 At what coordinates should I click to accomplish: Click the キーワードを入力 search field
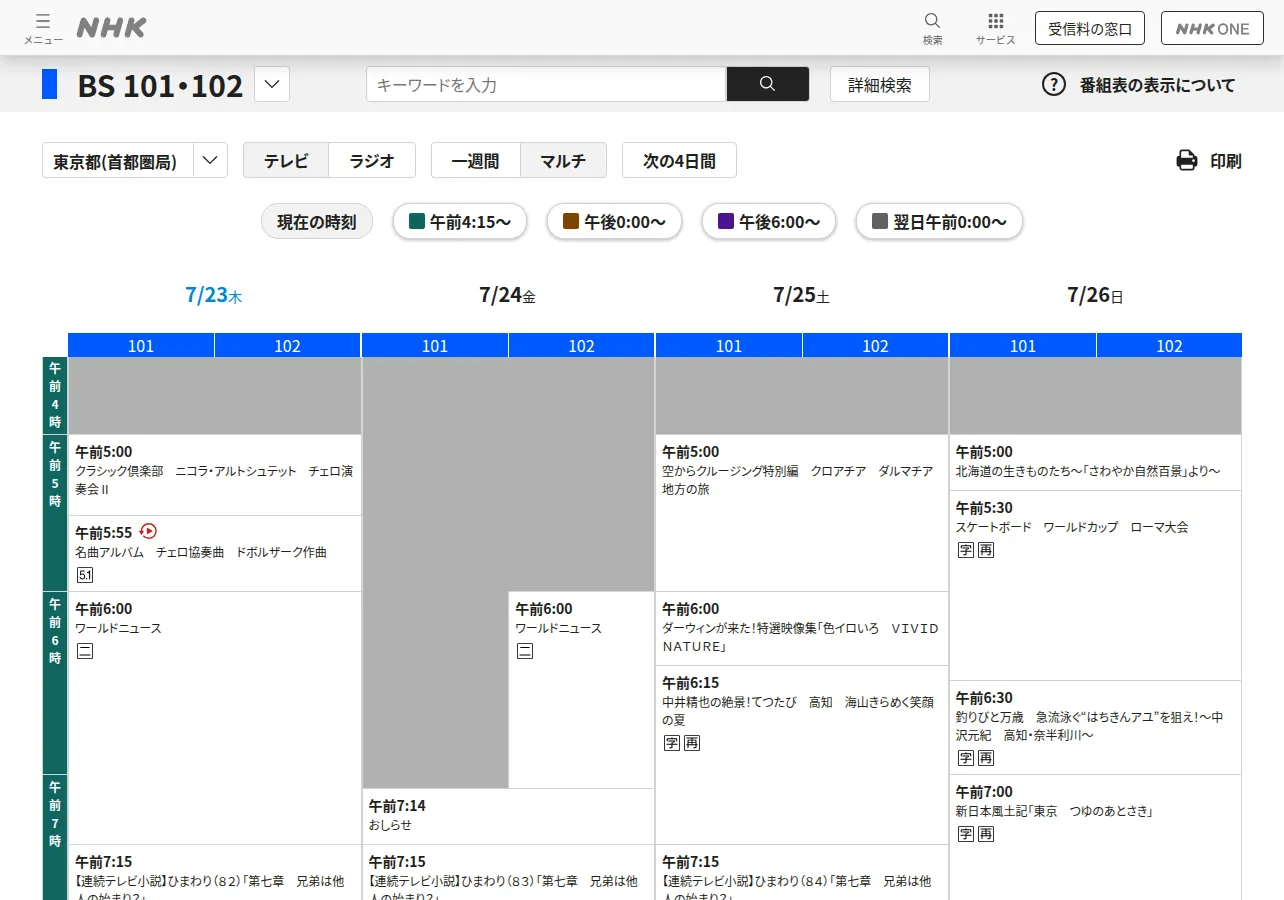click(546, 84)
